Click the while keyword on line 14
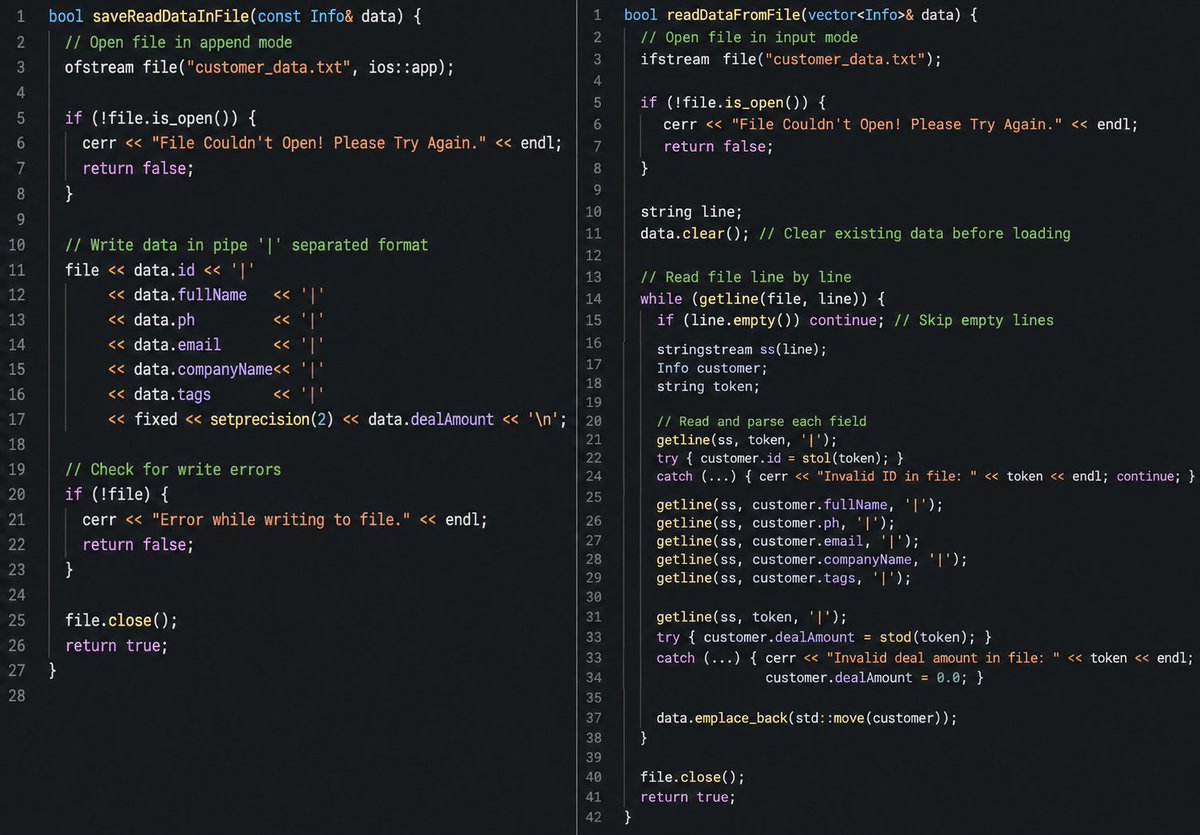This screenshot has height=835, width=1200. (660, 299)
